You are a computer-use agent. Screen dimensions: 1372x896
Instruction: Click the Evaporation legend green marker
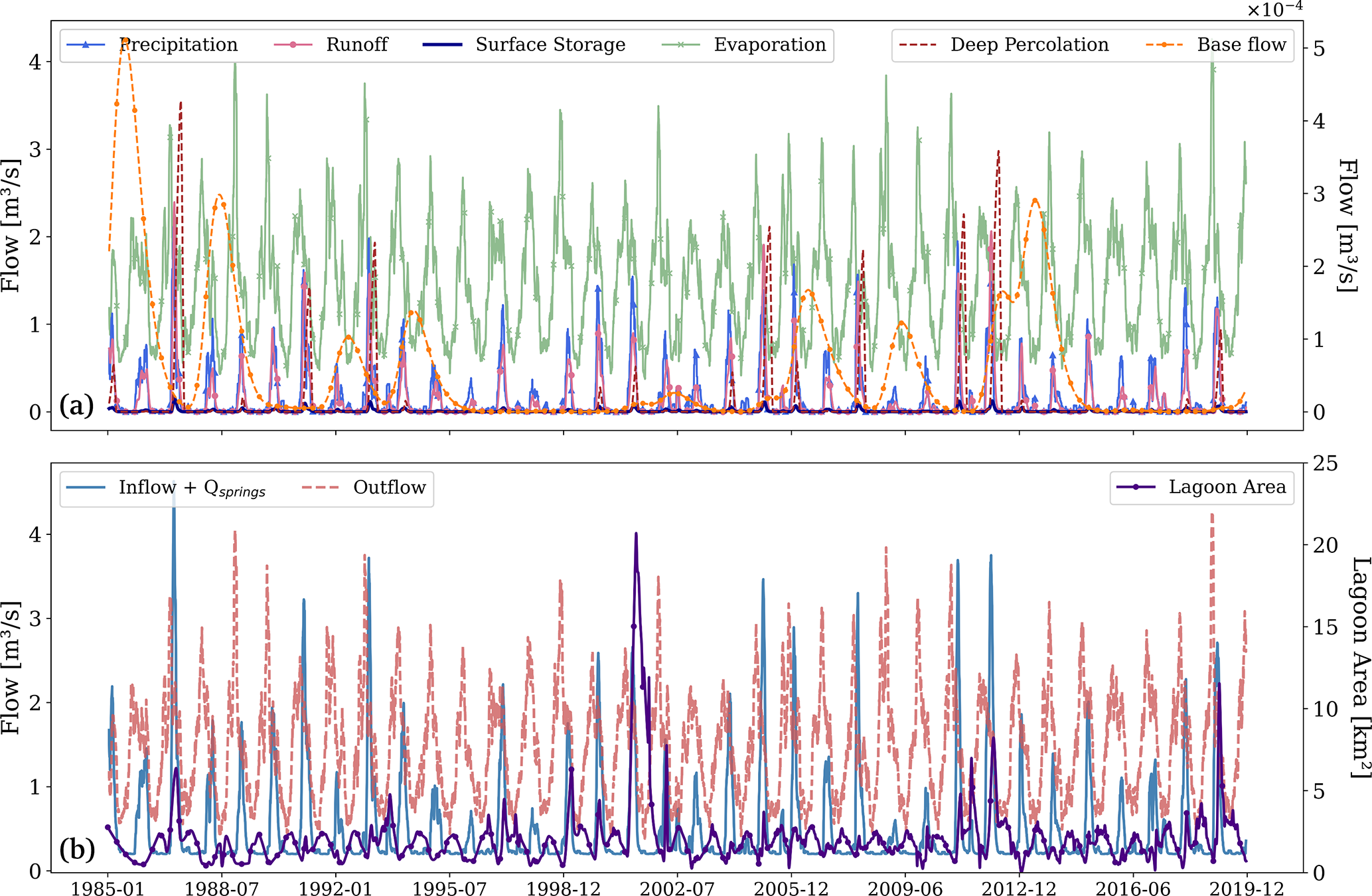click(x=681, y=44)
